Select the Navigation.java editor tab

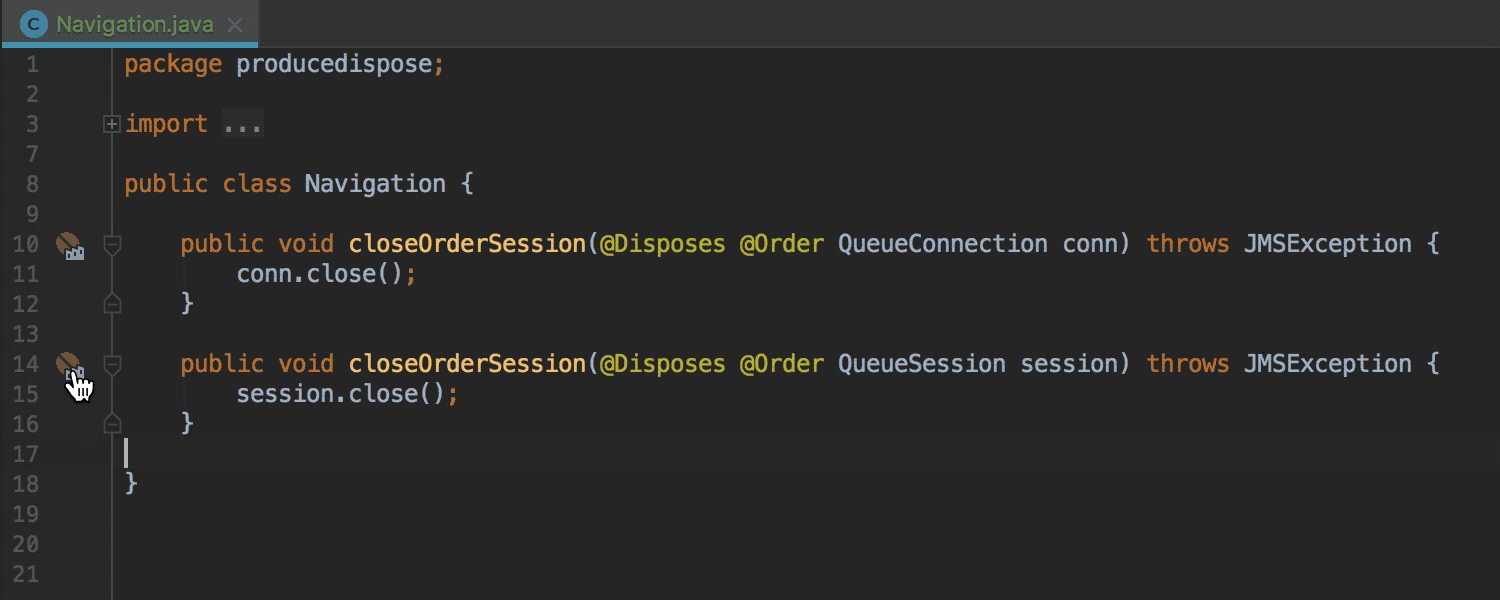click(x=130, y=24)
